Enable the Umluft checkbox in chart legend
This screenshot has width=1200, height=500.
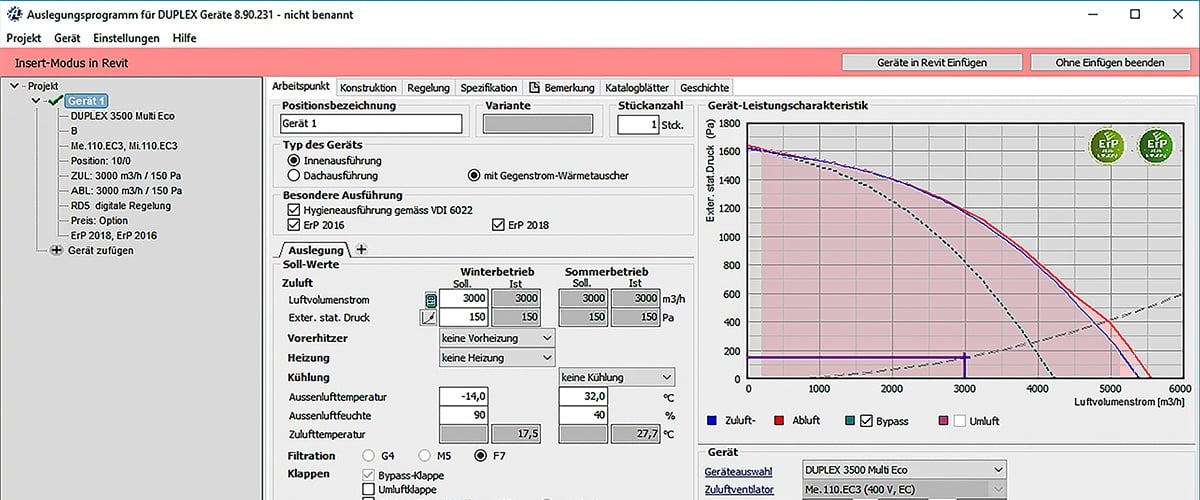coord(959,421)
